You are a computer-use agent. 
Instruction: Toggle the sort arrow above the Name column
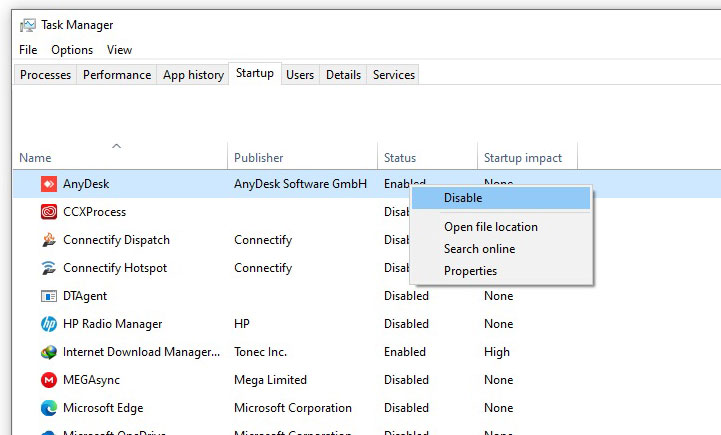tap(117, 146)
